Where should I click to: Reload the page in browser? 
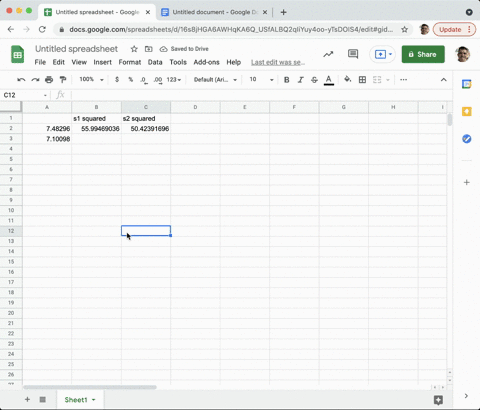pos(42,29)
